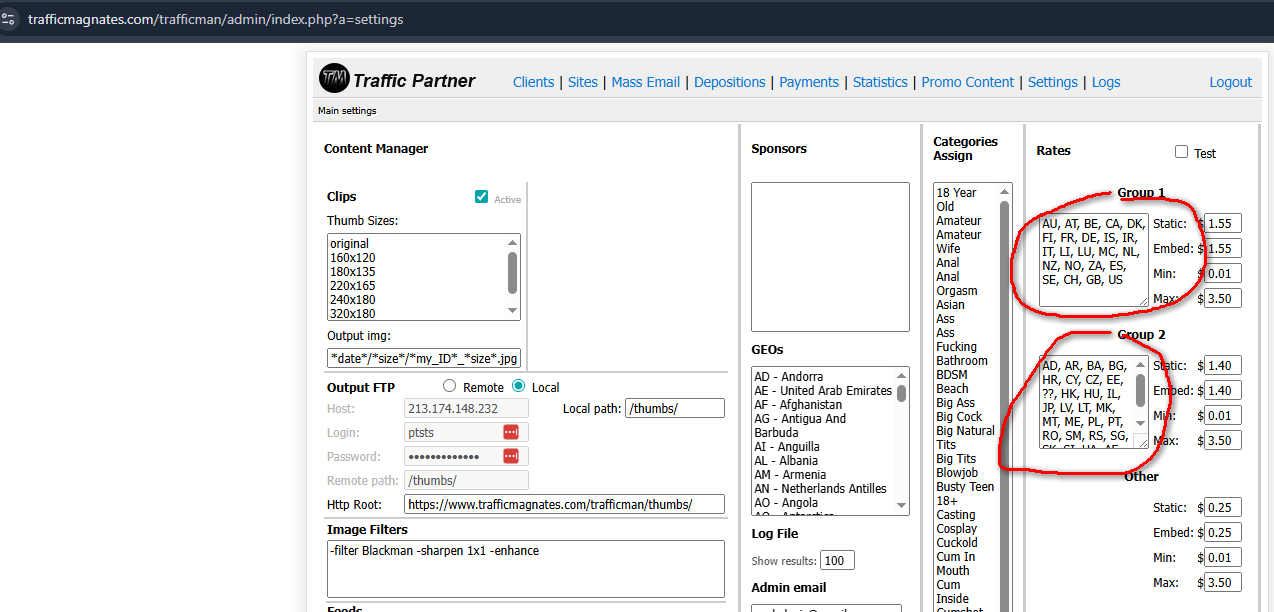This screenshot has height=612, width=1274.
Task: Click password manager icon in Password field
Action: [x=511, y=456]
